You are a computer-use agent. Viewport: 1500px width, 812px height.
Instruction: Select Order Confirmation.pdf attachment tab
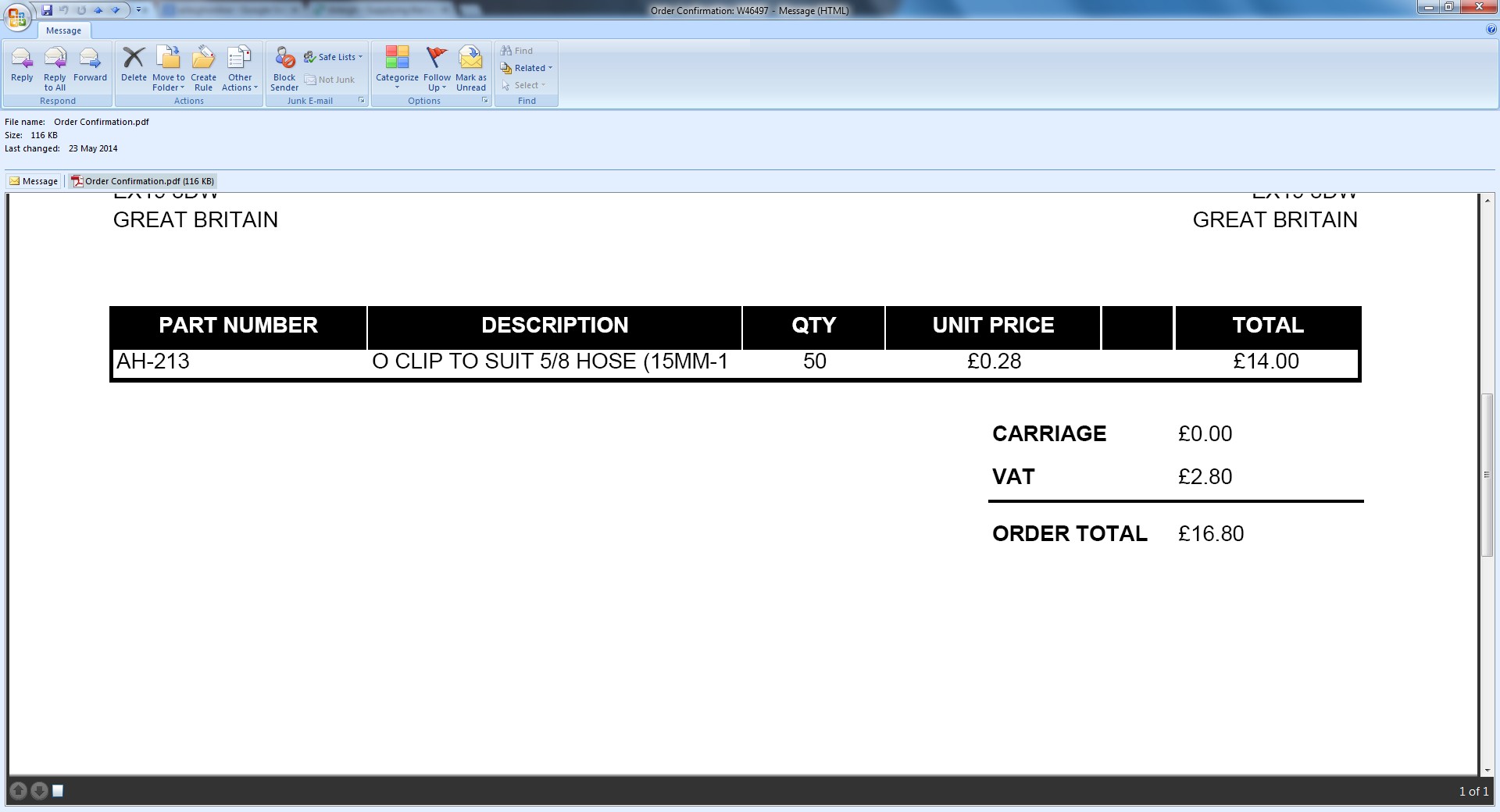143,181
